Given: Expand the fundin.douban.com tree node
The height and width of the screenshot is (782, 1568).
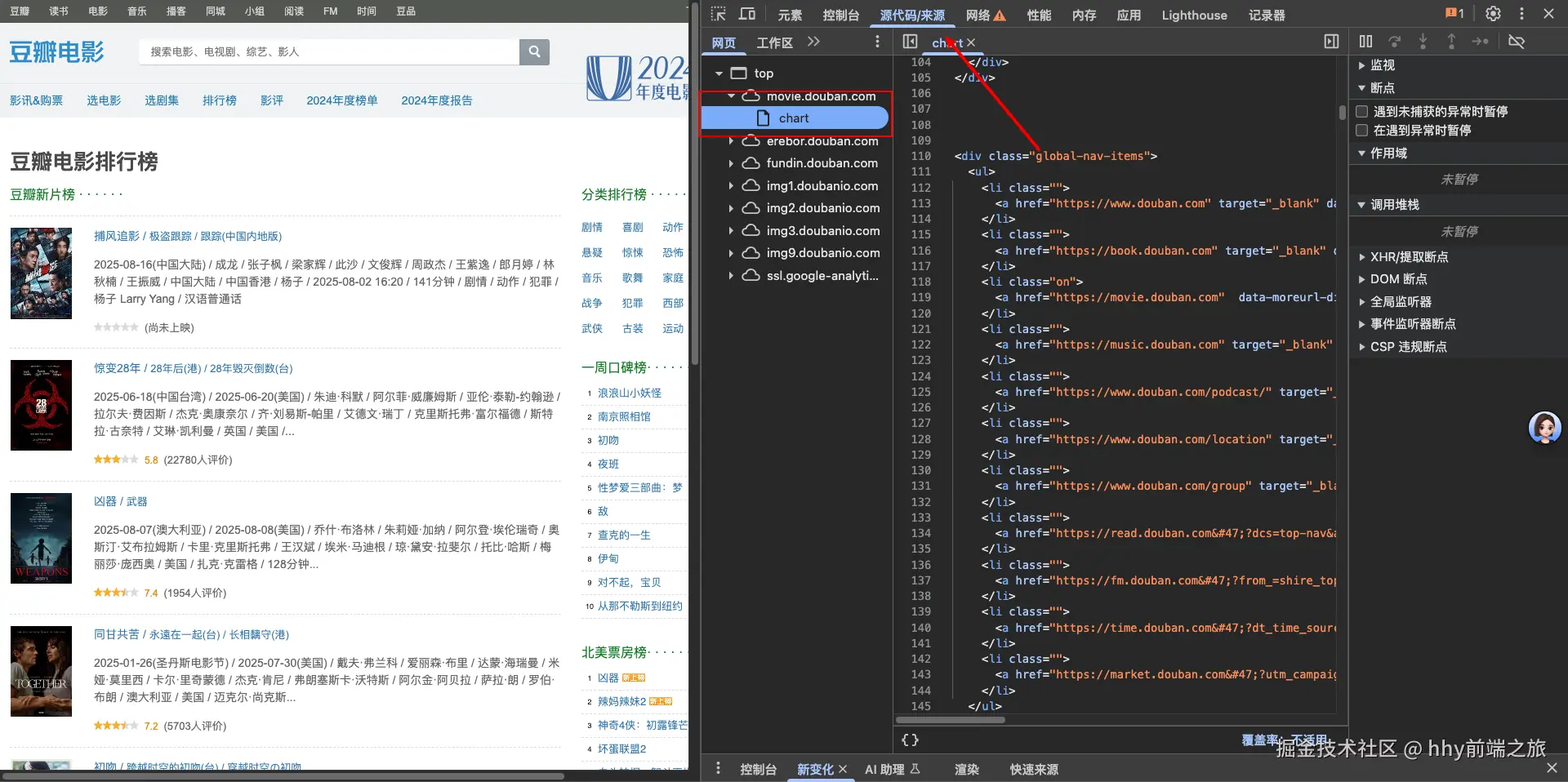Looking at the screenshot, I should click(x=732, y=163).
